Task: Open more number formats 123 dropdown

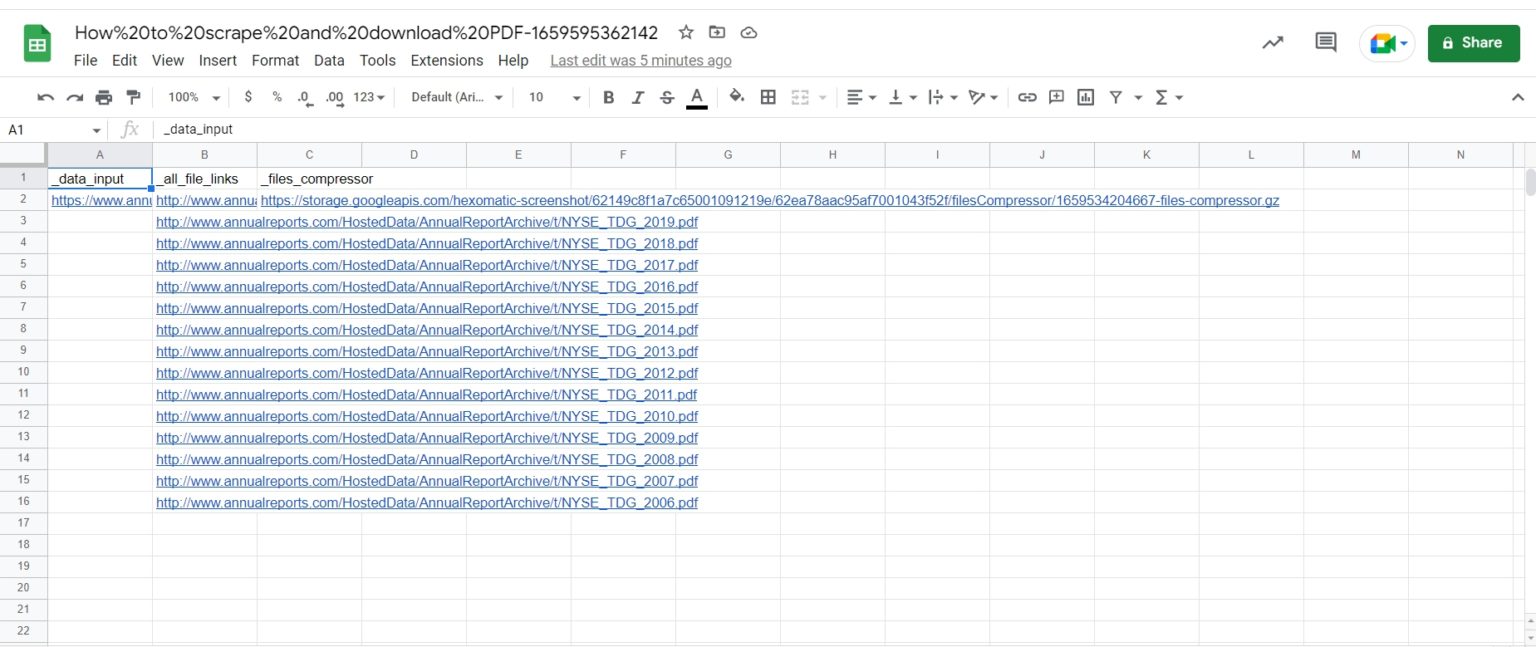Action: [369, 97]
